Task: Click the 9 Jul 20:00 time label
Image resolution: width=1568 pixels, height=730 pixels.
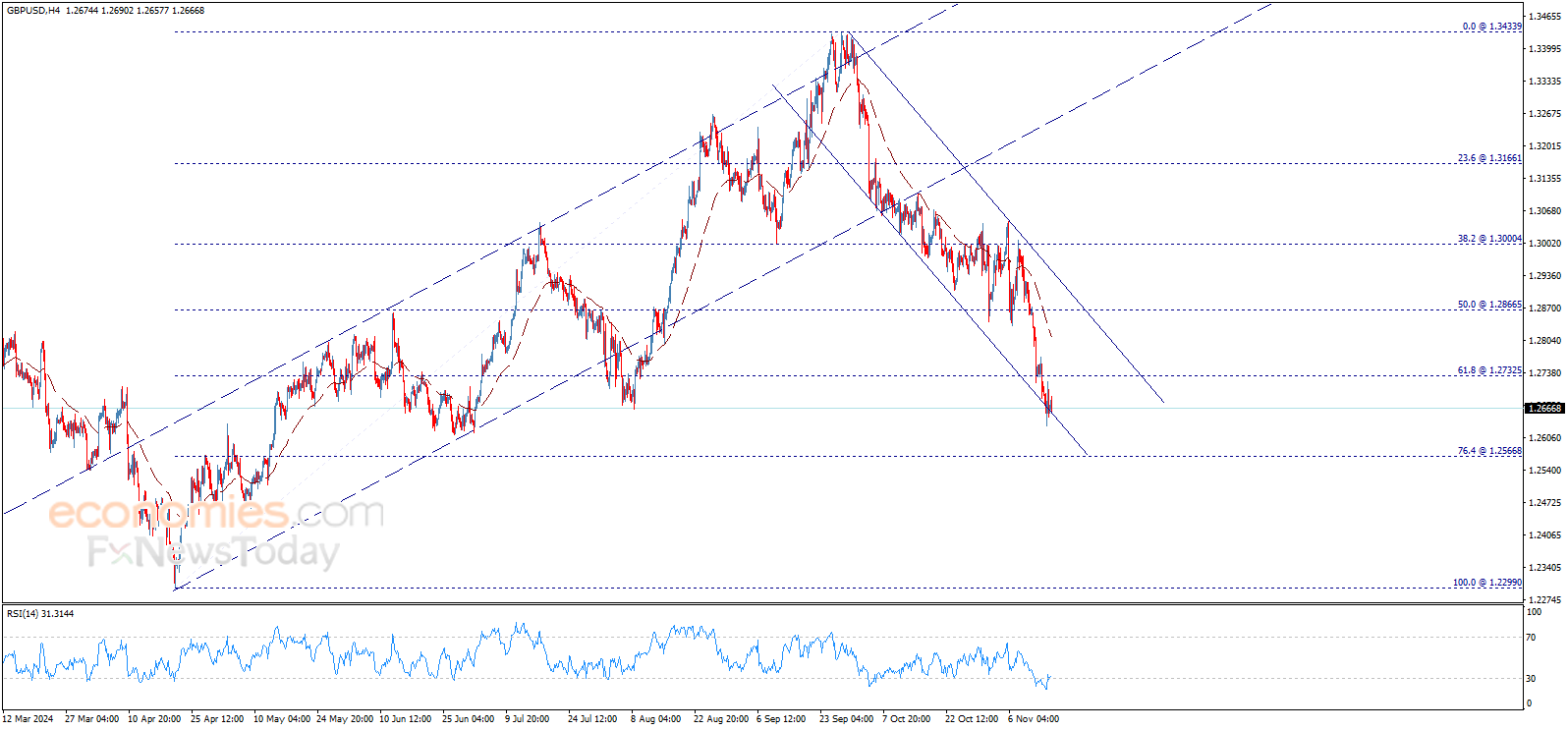Action: click(528, 719)
